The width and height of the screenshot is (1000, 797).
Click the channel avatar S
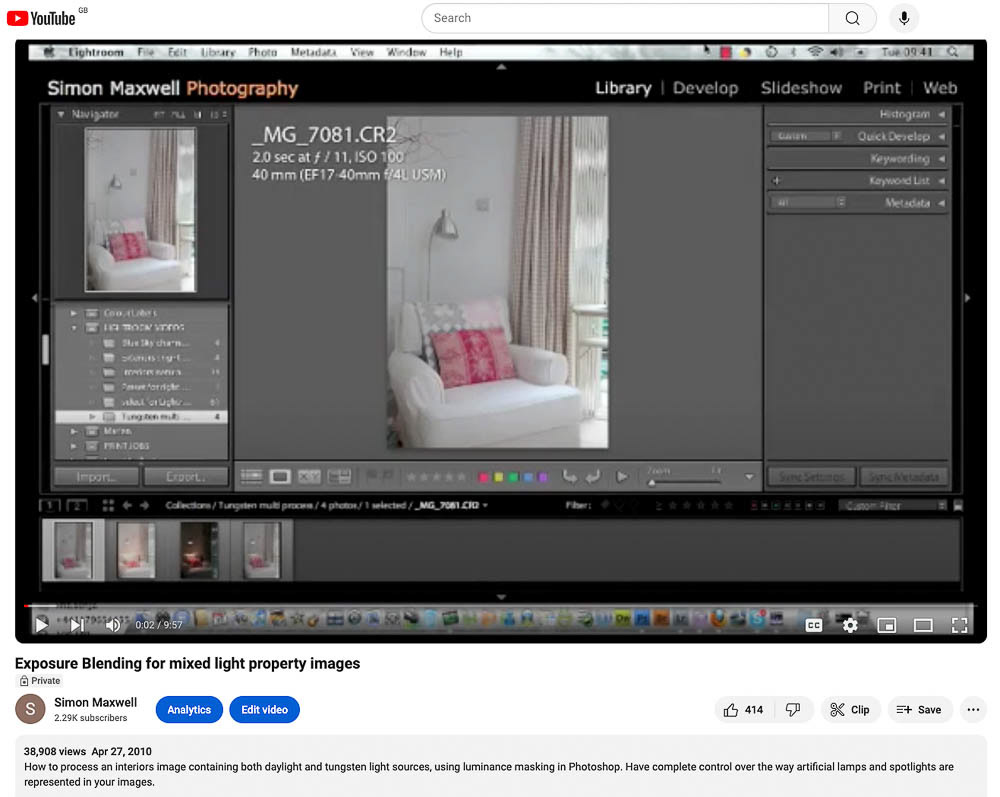tap(30, 709)
